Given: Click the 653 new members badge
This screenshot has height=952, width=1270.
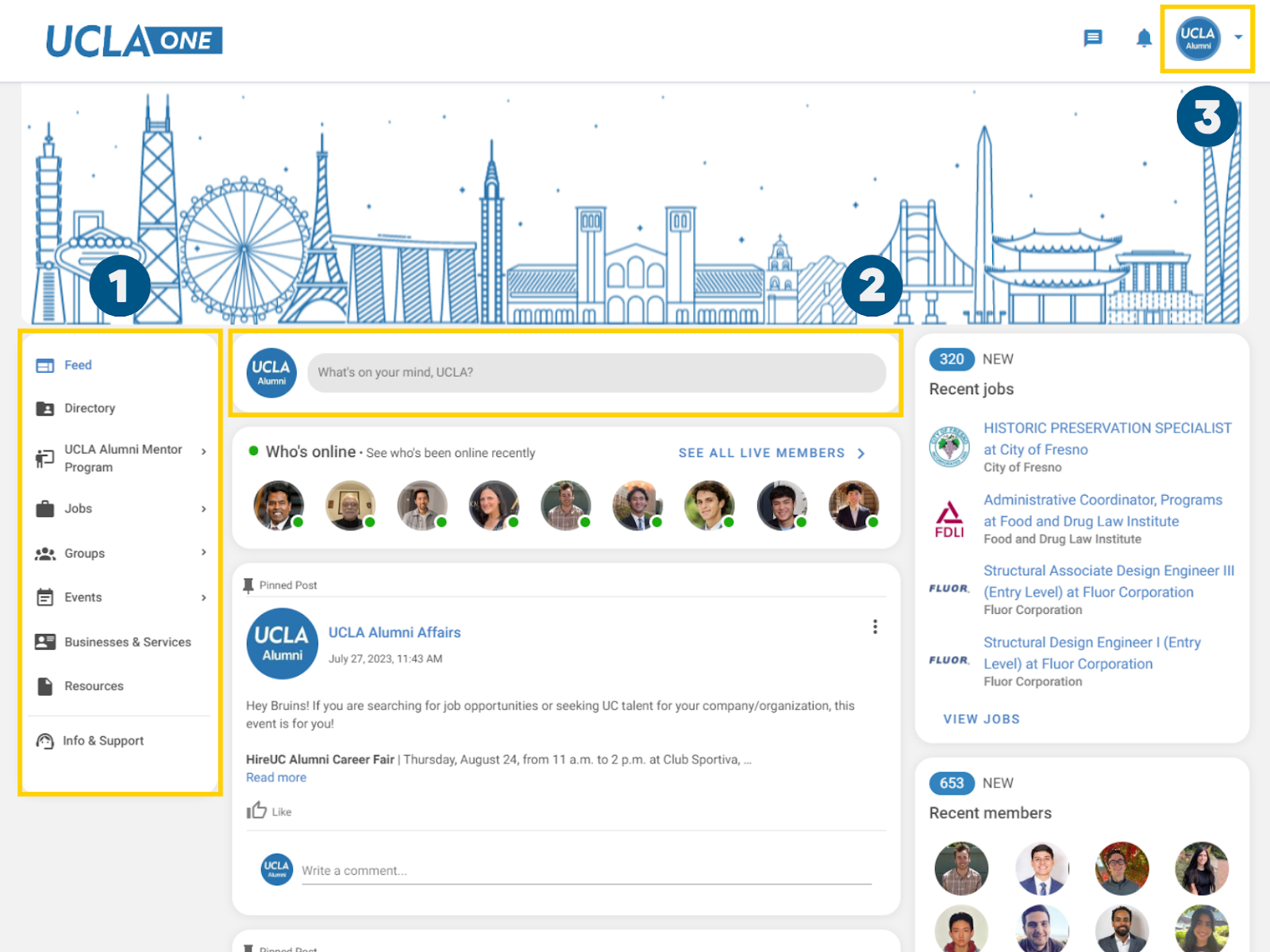Looking at the screenshot, I should (x=952, y=783).
